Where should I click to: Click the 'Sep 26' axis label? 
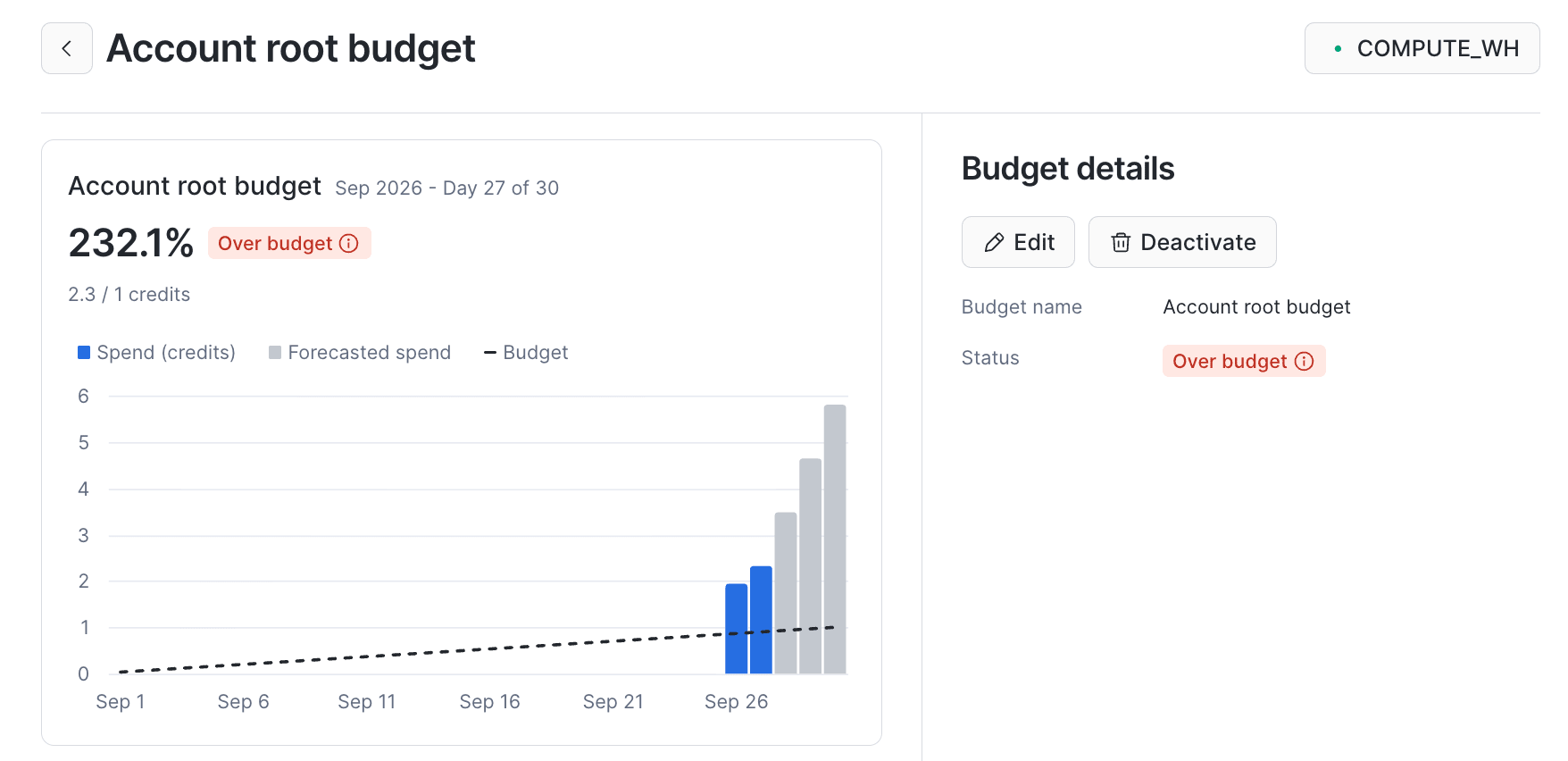[736, 702]
